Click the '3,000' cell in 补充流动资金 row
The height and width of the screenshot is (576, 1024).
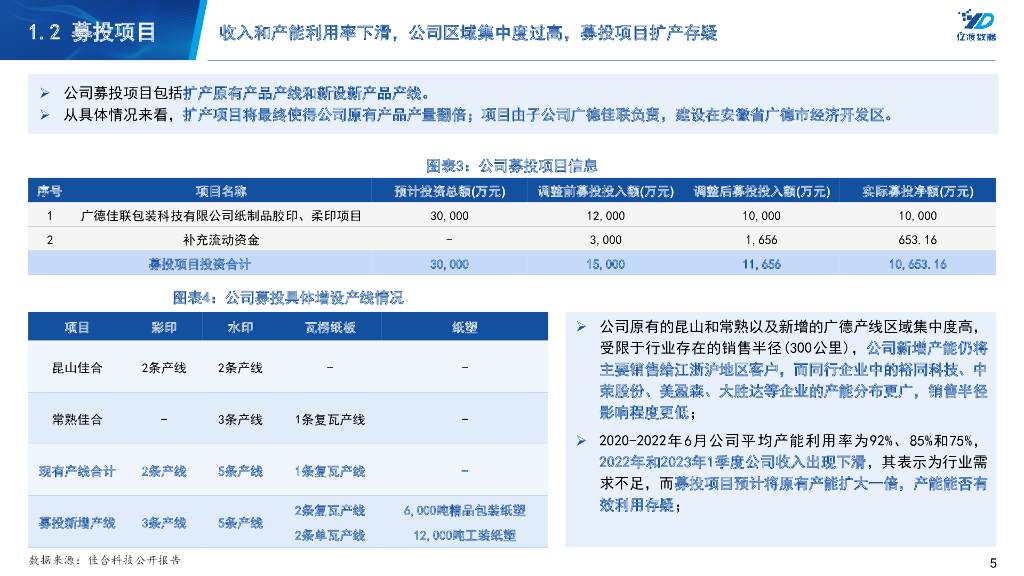point(605,240)
